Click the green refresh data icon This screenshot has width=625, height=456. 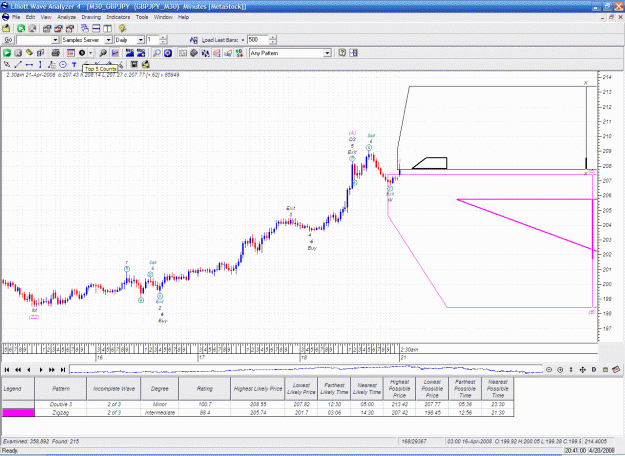click(x=21, y=28)
